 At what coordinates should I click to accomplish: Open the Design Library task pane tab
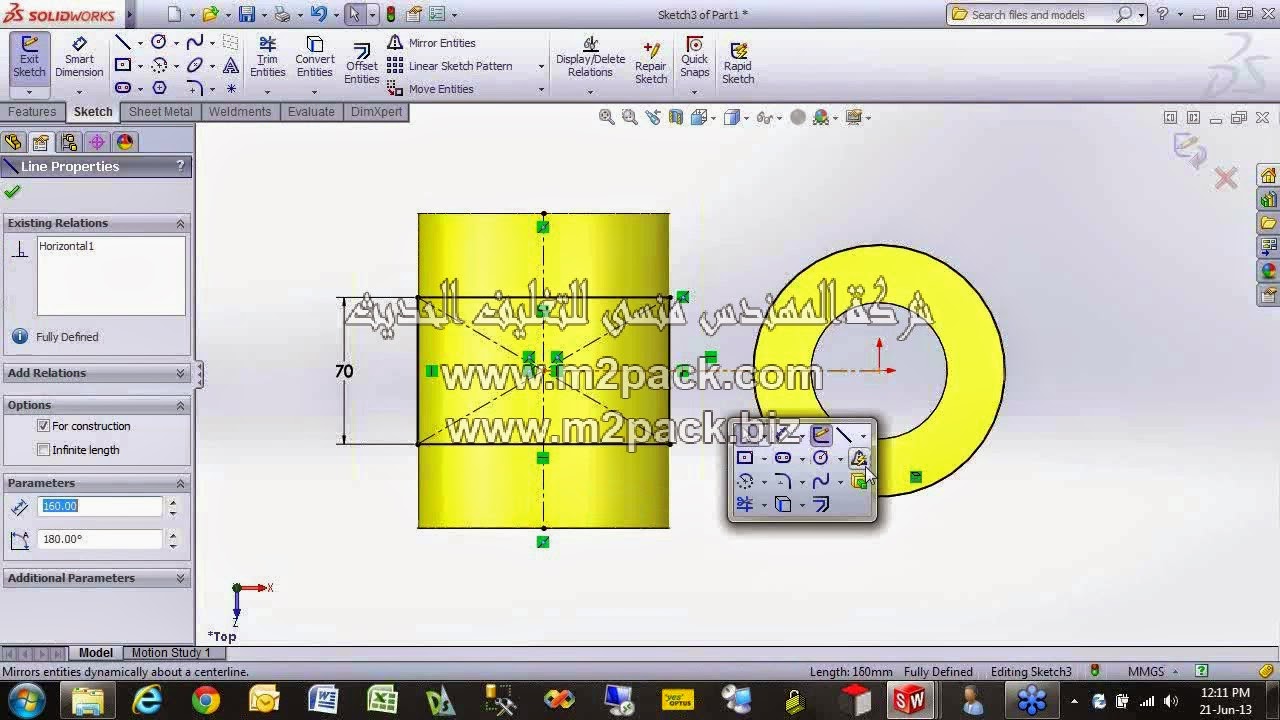(x=1268, y=199)
